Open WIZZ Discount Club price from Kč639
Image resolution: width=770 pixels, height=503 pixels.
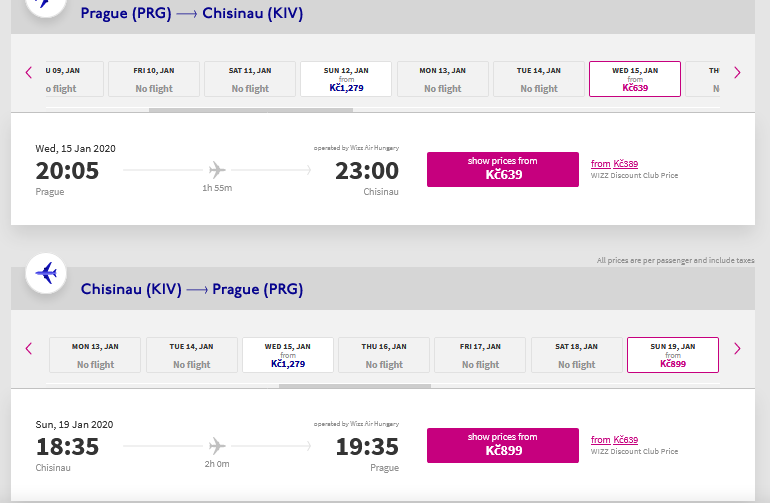[614, 440]
